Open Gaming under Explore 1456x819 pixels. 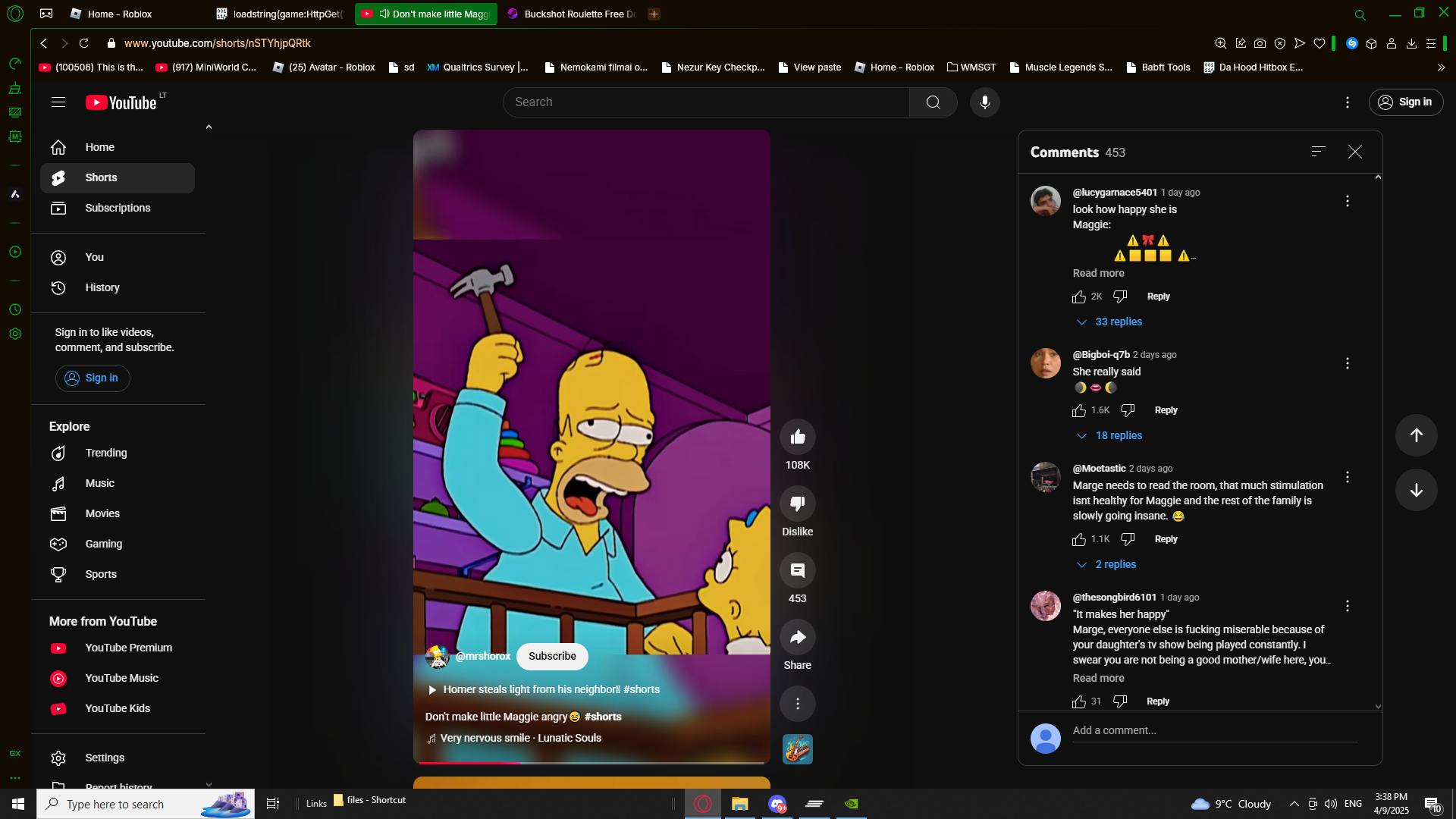118,544
